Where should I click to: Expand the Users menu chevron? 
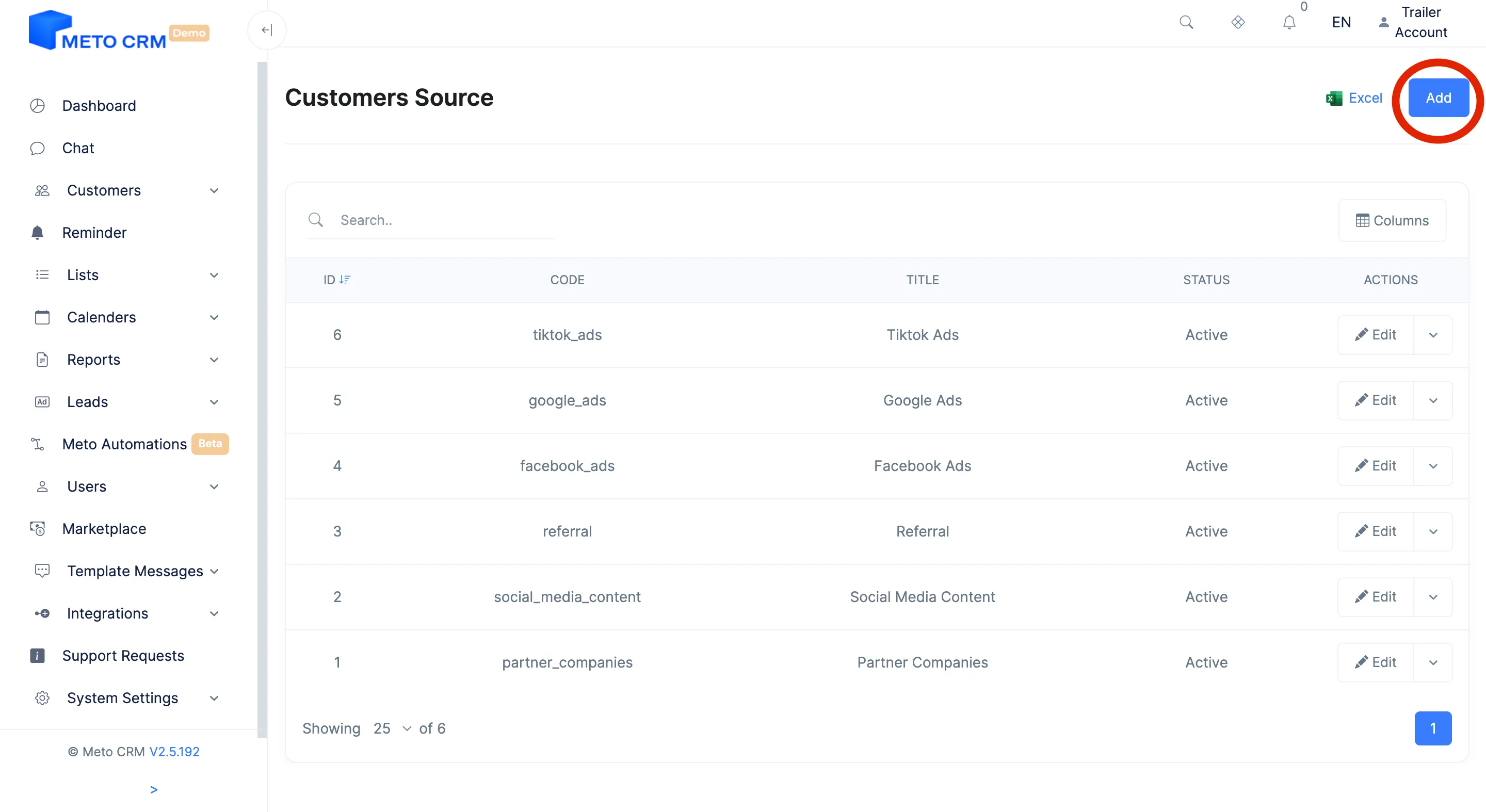[214, 486]
